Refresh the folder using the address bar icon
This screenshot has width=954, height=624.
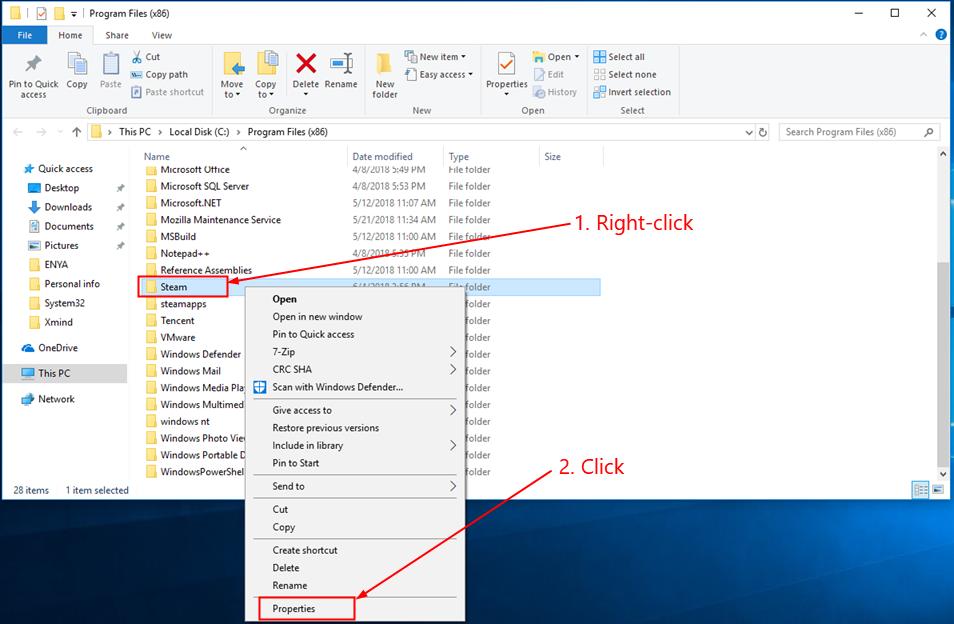pyautogui.click(x=763, y=131)
